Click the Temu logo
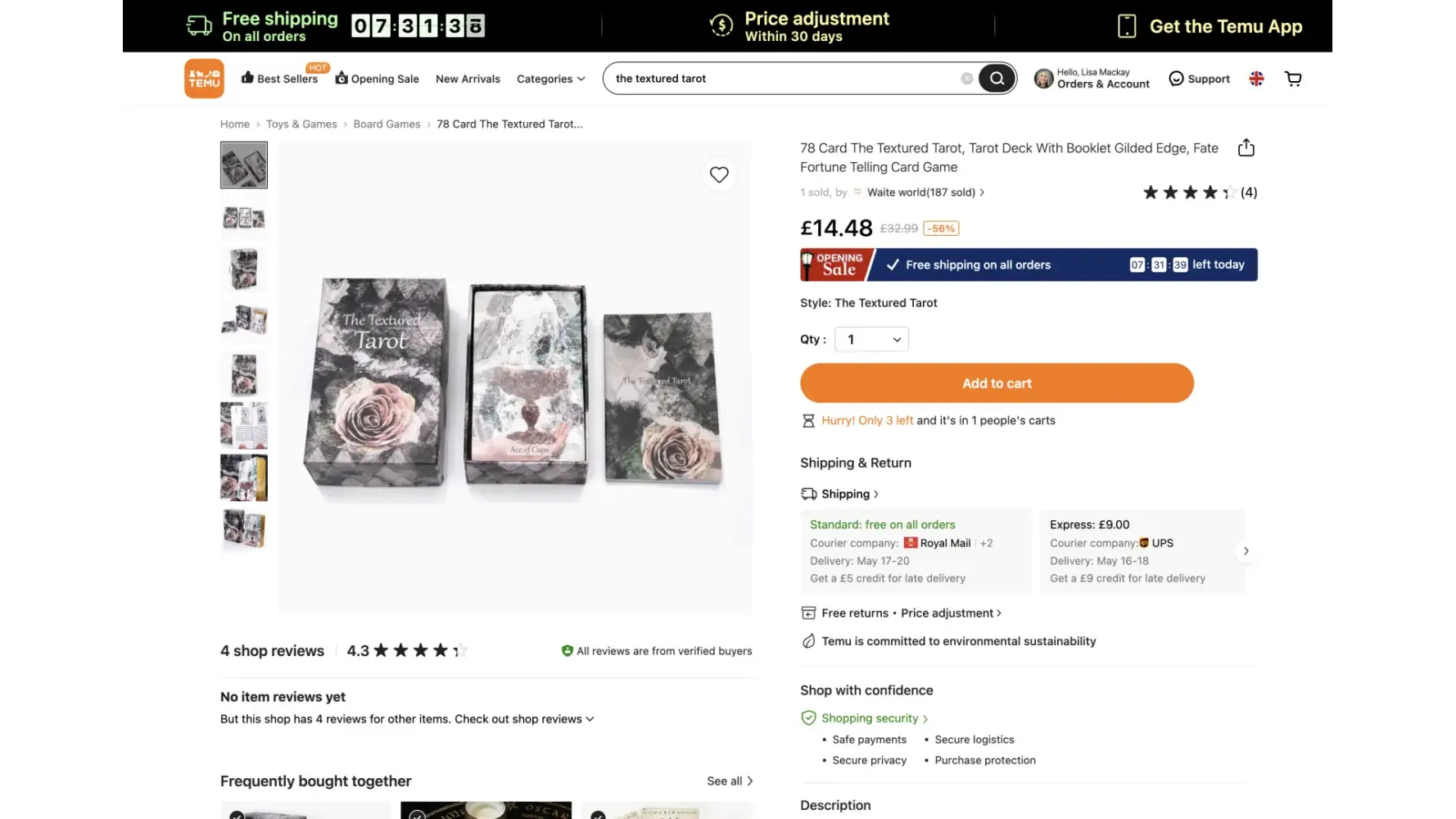This screenshot has height=819, width=1456. pos(204,79)
